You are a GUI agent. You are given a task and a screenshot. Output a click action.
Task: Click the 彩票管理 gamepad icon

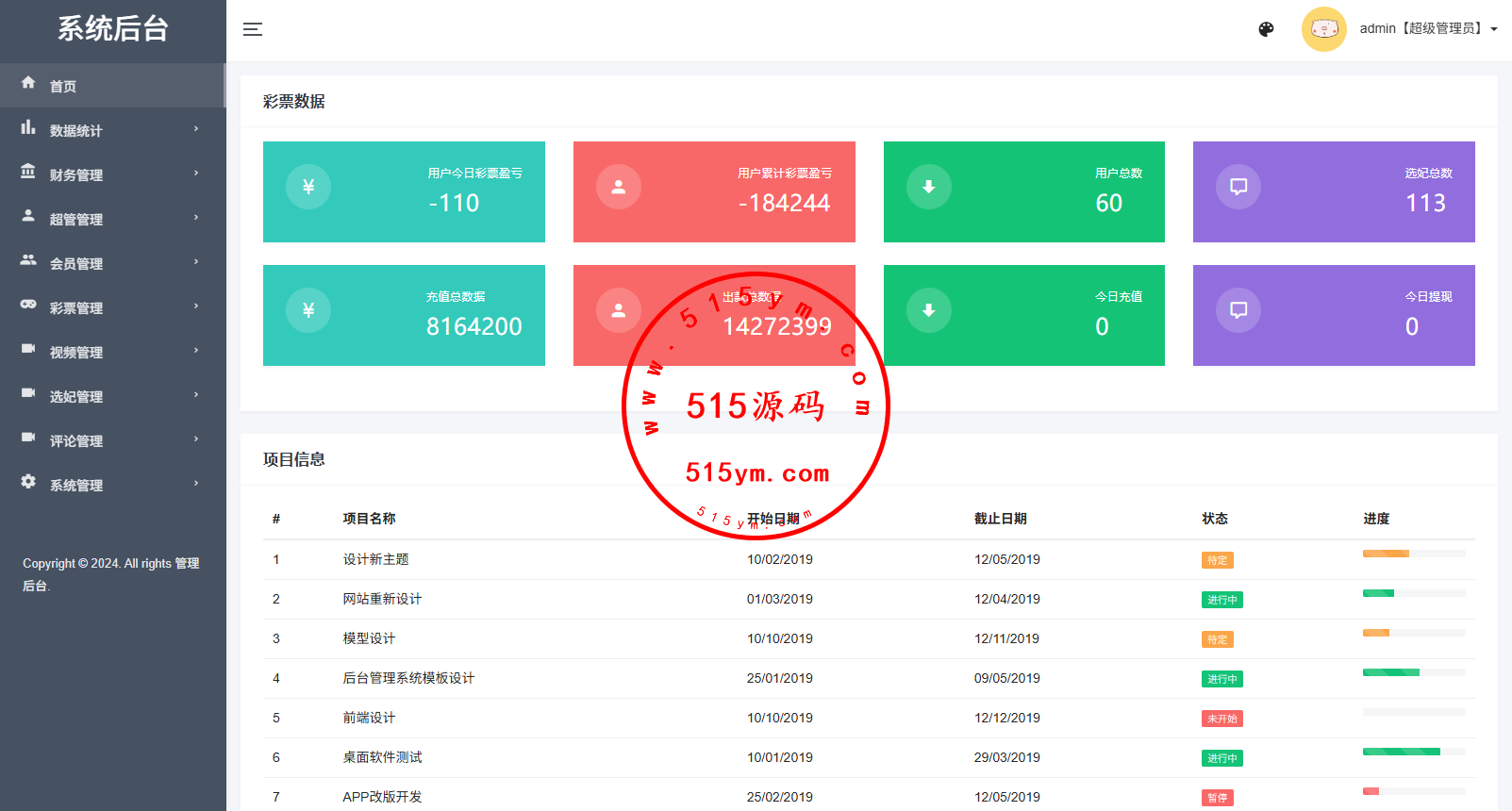28,305
